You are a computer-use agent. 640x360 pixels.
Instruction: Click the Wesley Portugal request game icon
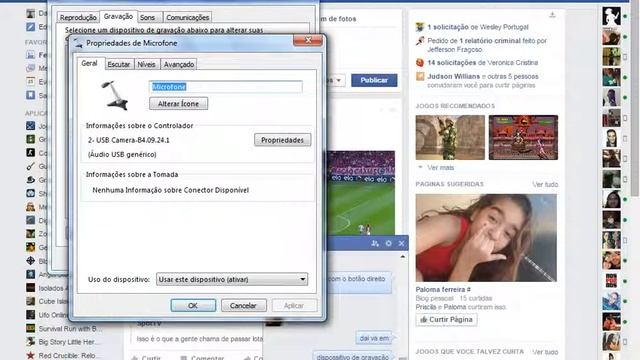[420, 27]
